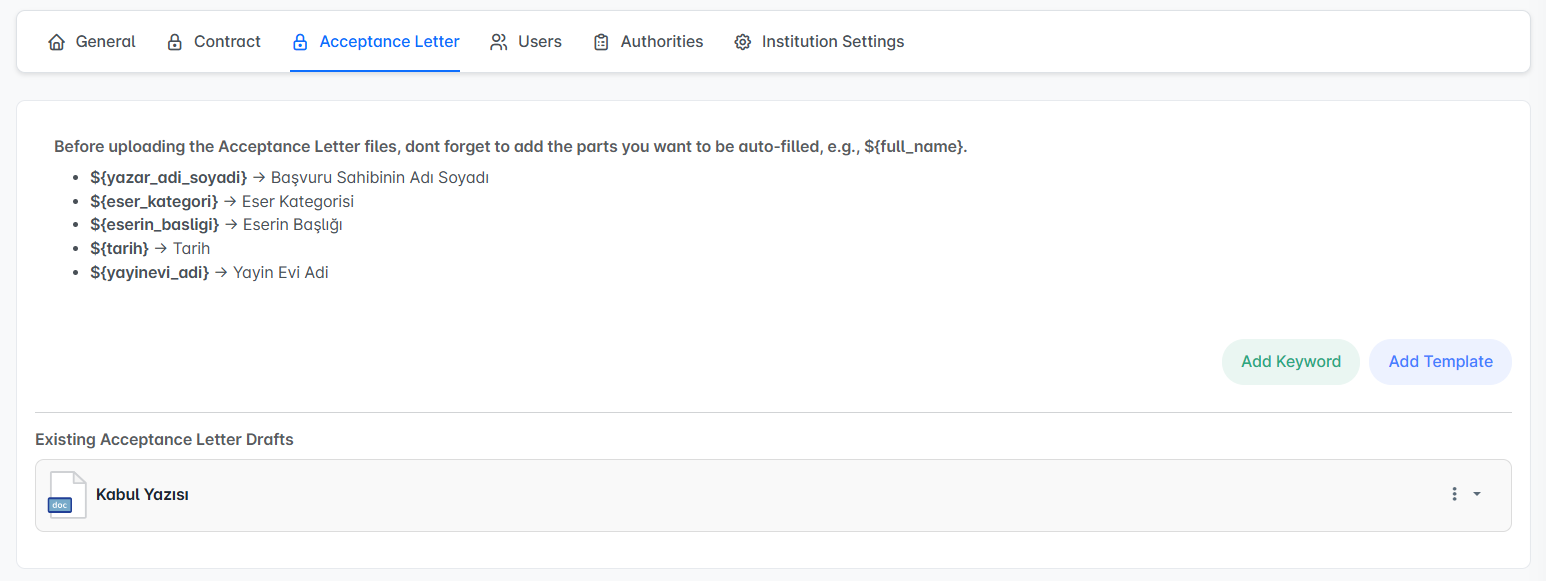Select the Acceptance Letter tab label

[389, 42]
